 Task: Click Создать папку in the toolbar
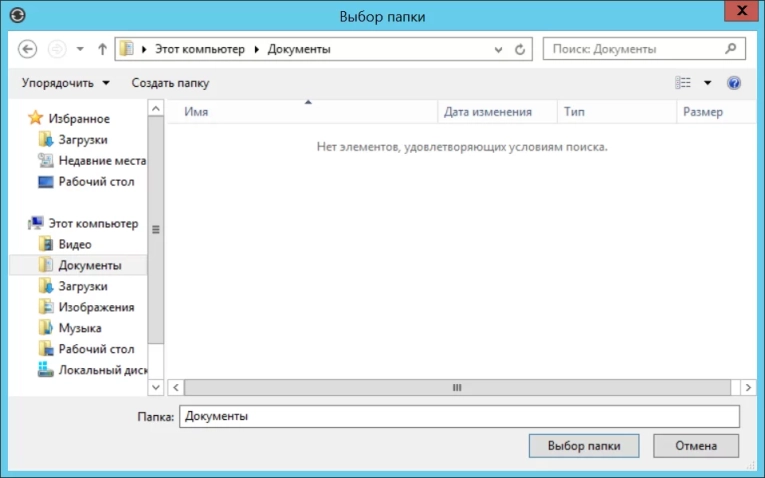click(x=170, y=83)
